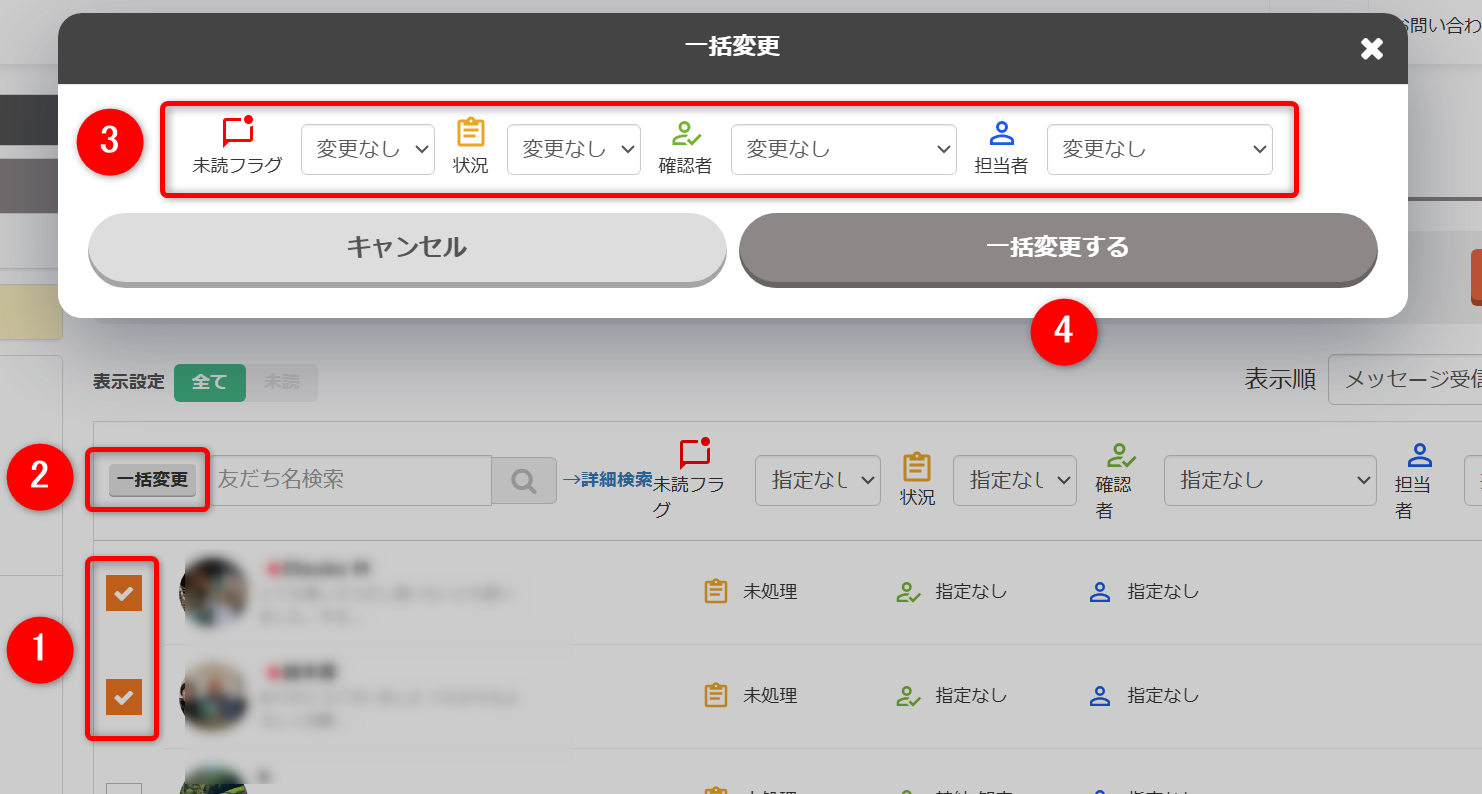1482x794 pixels.
Task: Check the third friend row checkbox
Action: tap(124, 788)
